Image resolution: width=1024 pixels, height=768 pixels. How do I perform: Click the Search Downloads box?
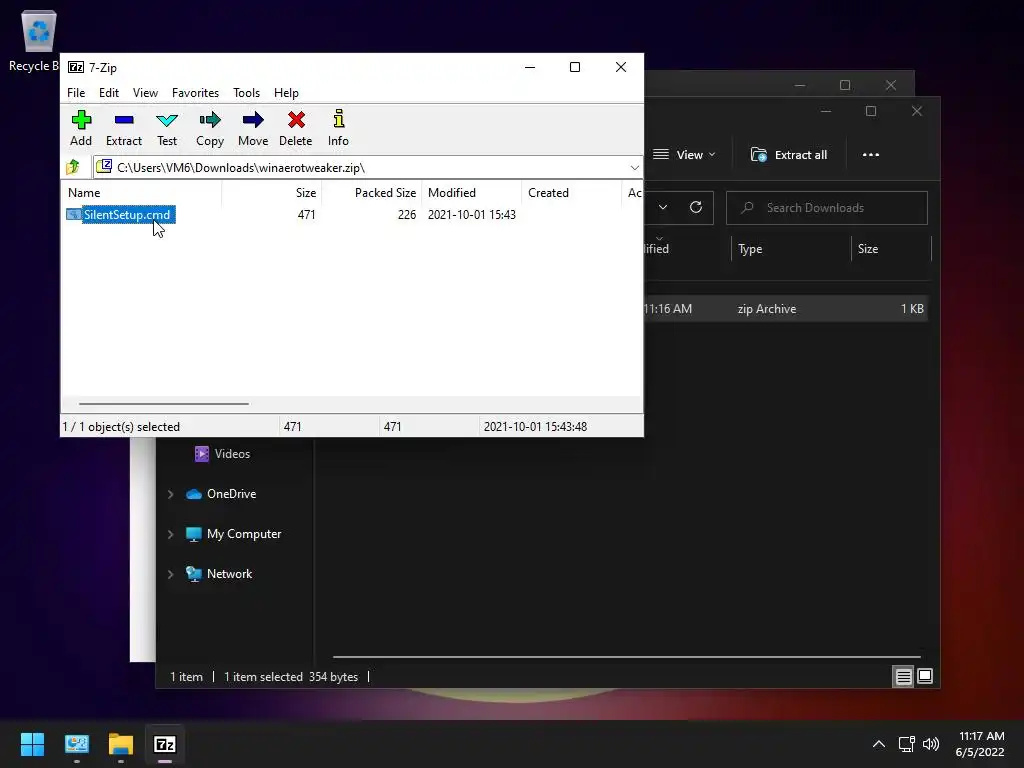pos(827,208)
